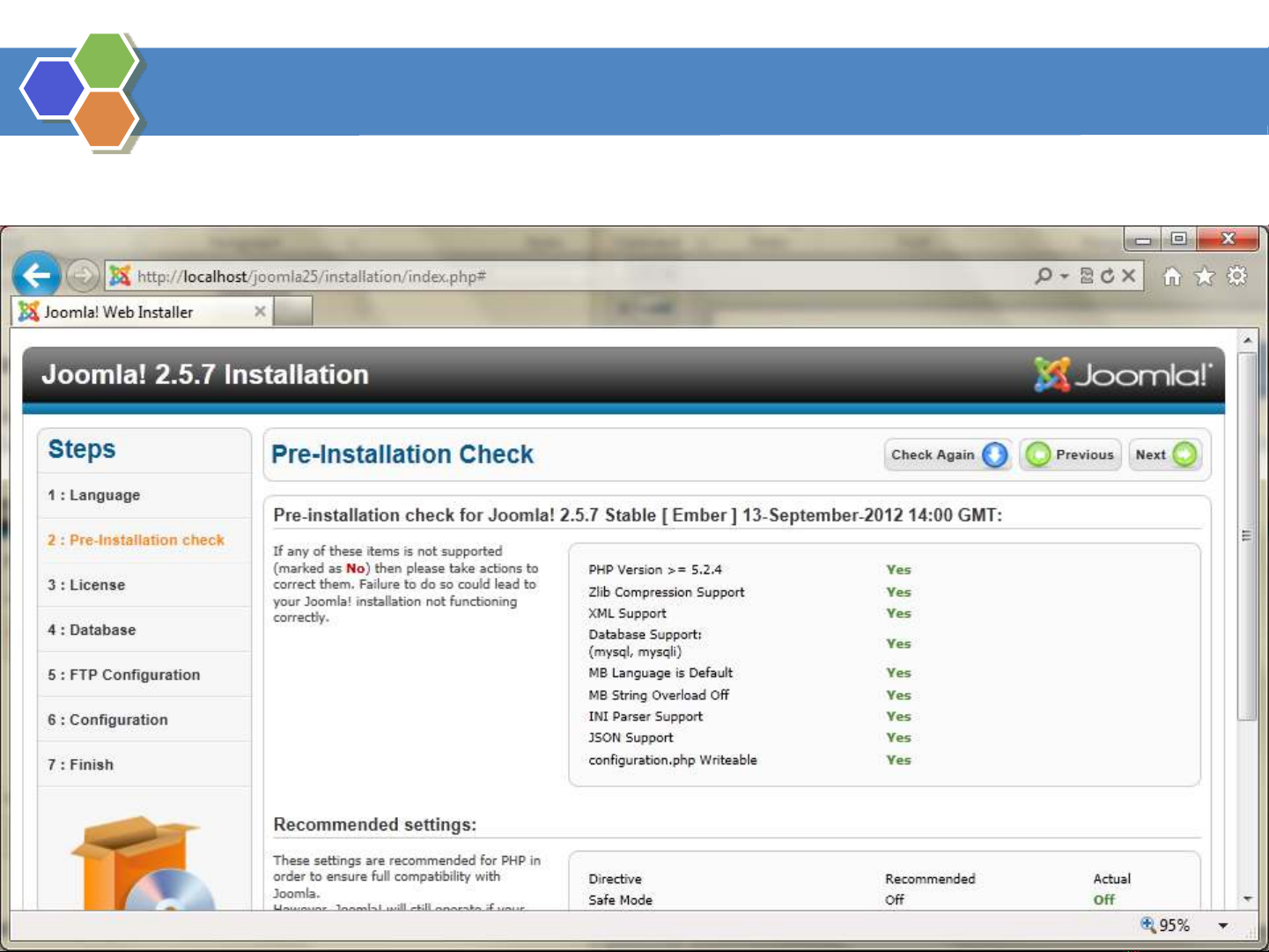Click the 'Steps' sidebar heading

pos(82,449)
